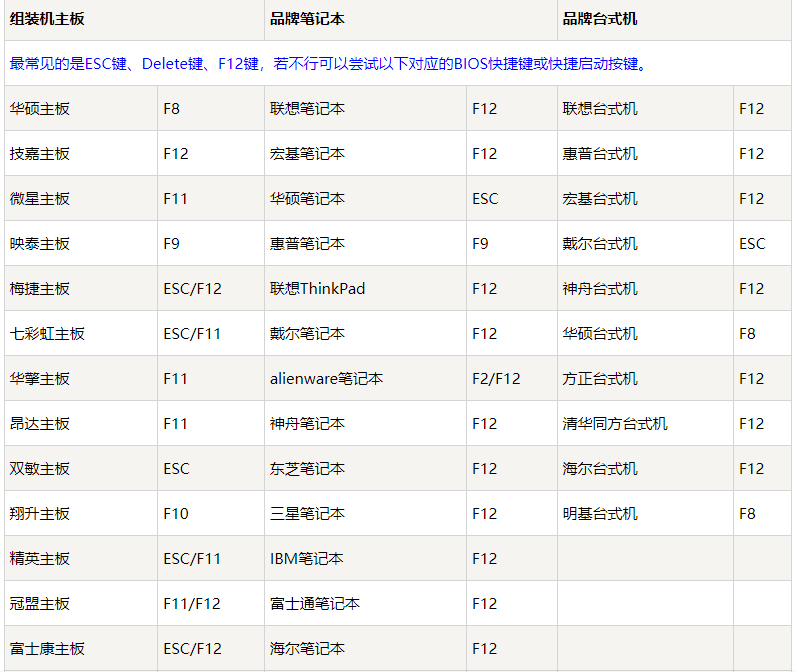Select ESC/F11 value beside 七彩虹主板
The image size is (796, 672).
tap(192, 333)
